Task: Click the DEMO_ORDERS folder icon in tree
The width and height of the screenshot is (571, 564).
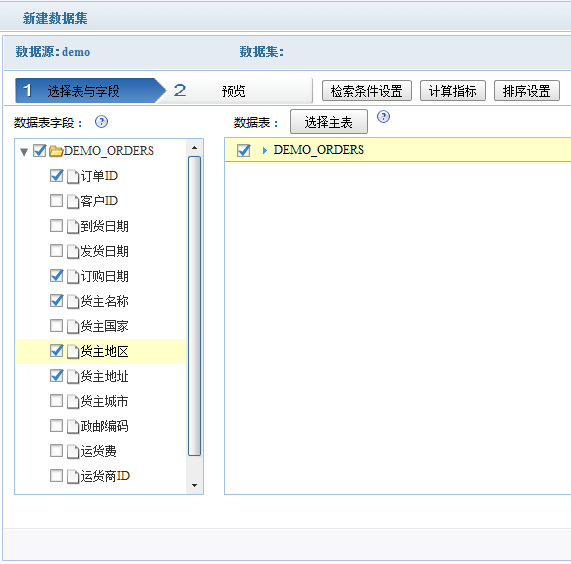Action: click(56, 151)
